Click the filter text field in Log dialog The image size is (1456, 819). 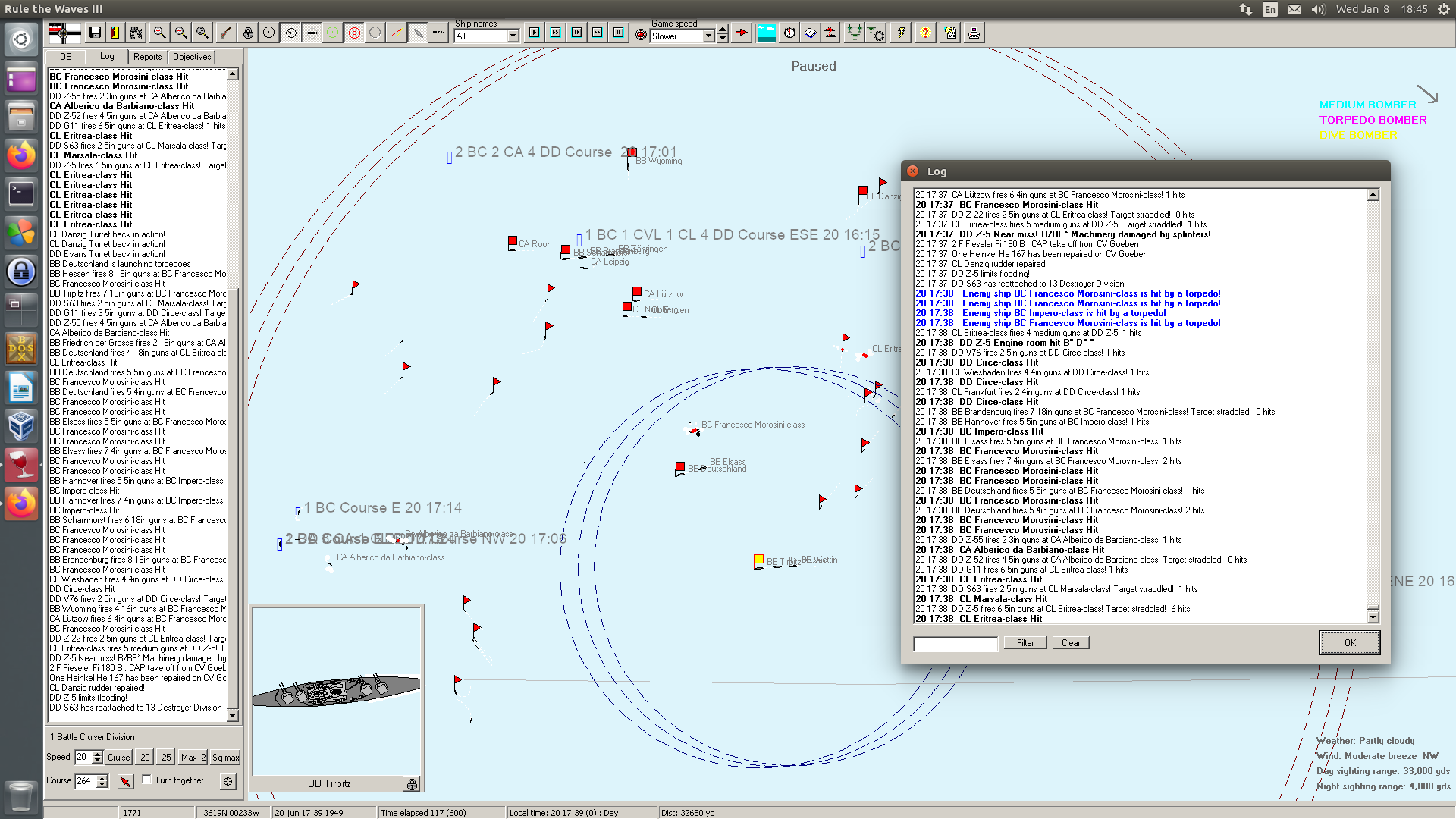(x=955, y=644)
